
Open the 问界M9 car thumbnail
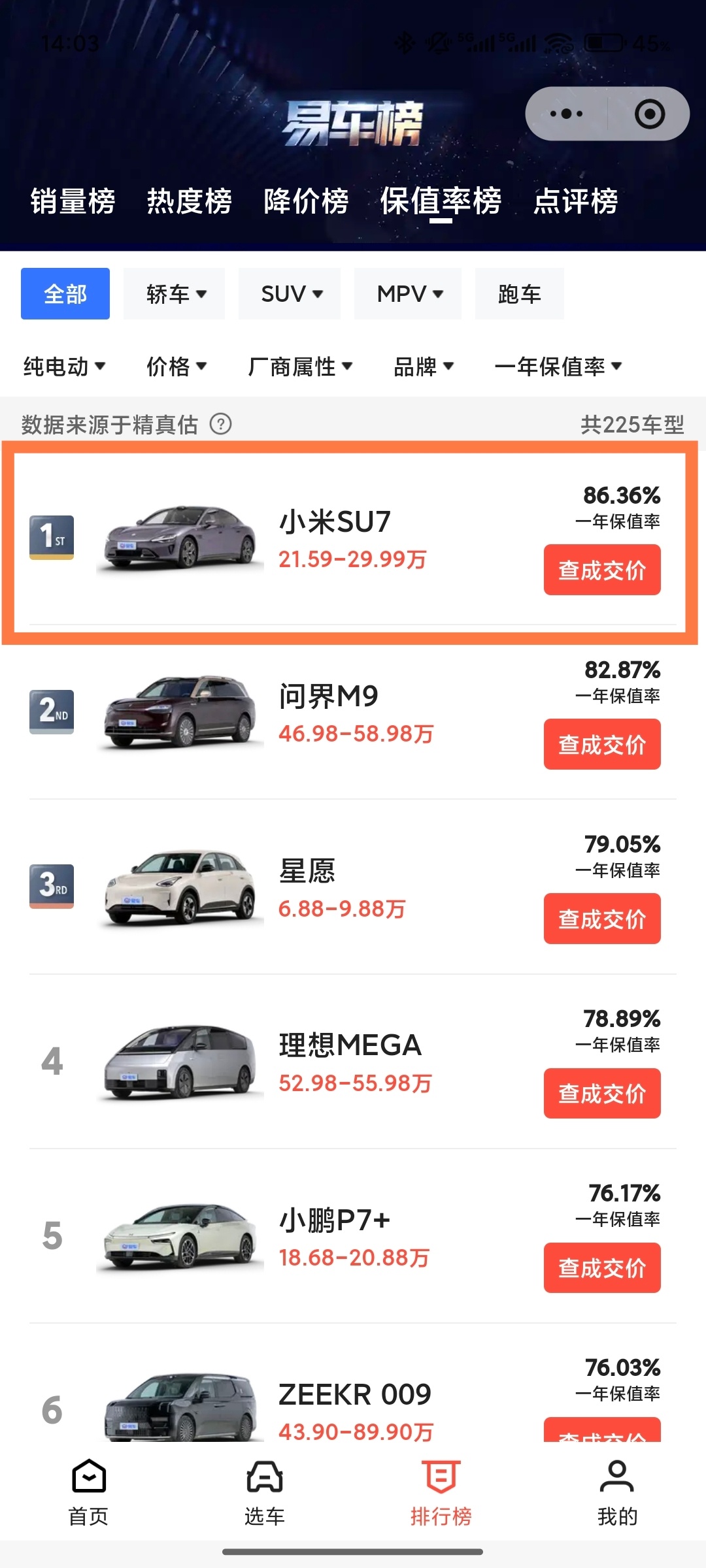pos(180,712)
